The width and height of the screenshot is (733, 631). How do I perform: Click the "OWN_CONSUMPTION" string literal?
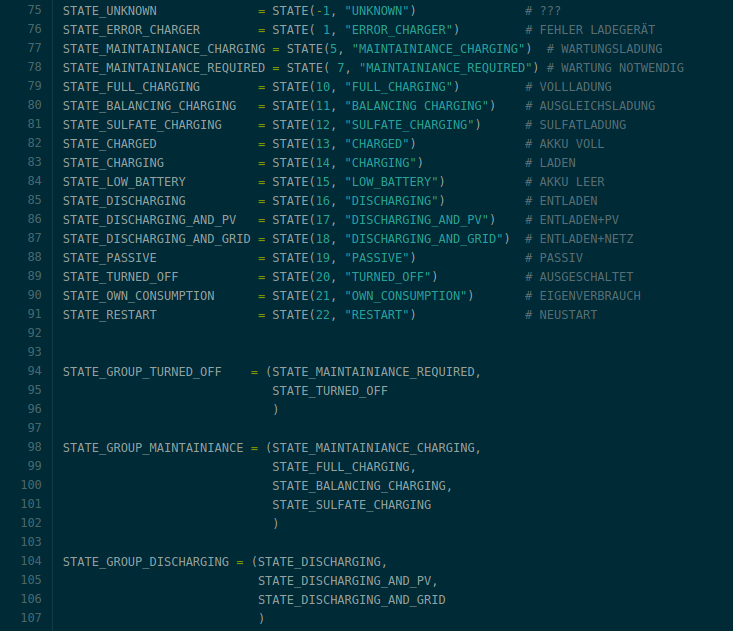click(408, 296)
